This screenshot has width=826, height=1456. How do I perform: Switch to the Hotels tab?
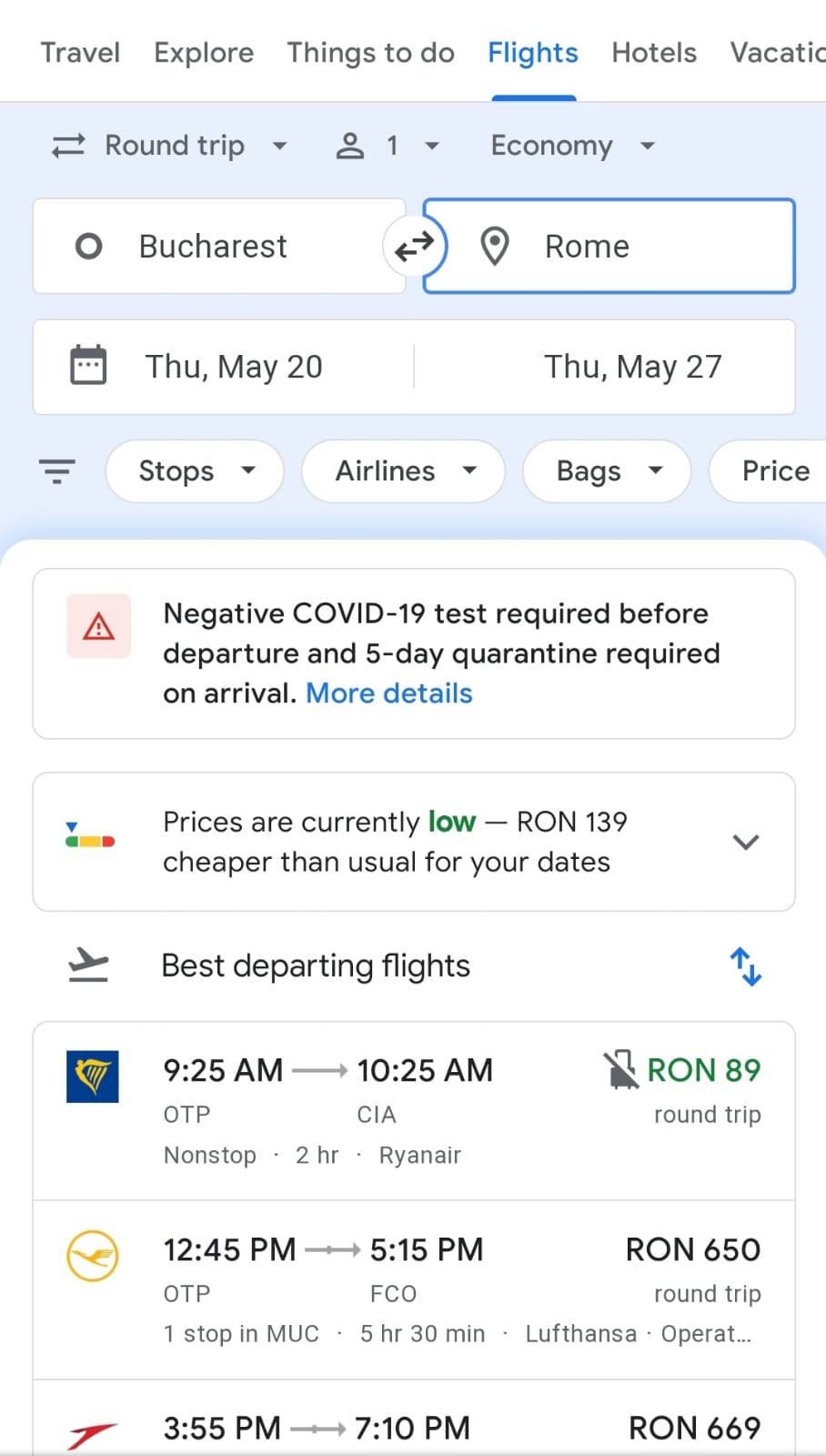click(x=654, y=53)
